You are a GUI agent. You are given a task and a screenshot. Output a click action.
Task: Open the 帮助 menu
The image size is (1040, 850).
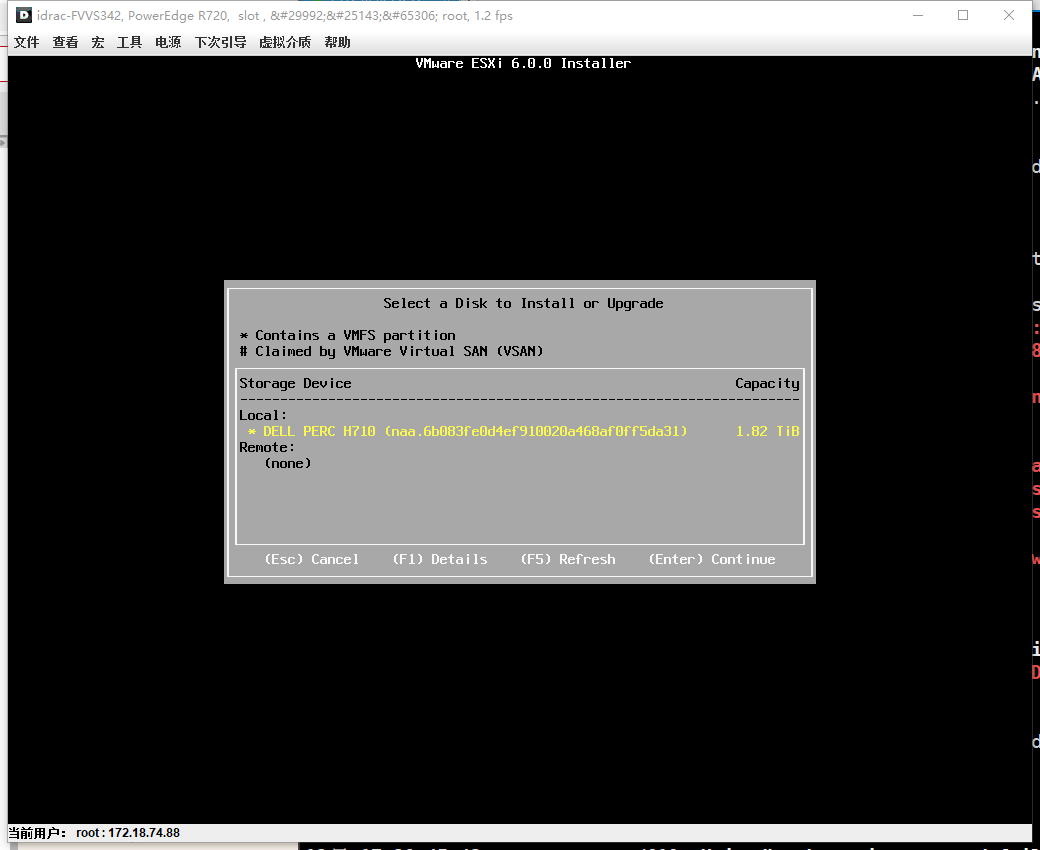(337, 42)
